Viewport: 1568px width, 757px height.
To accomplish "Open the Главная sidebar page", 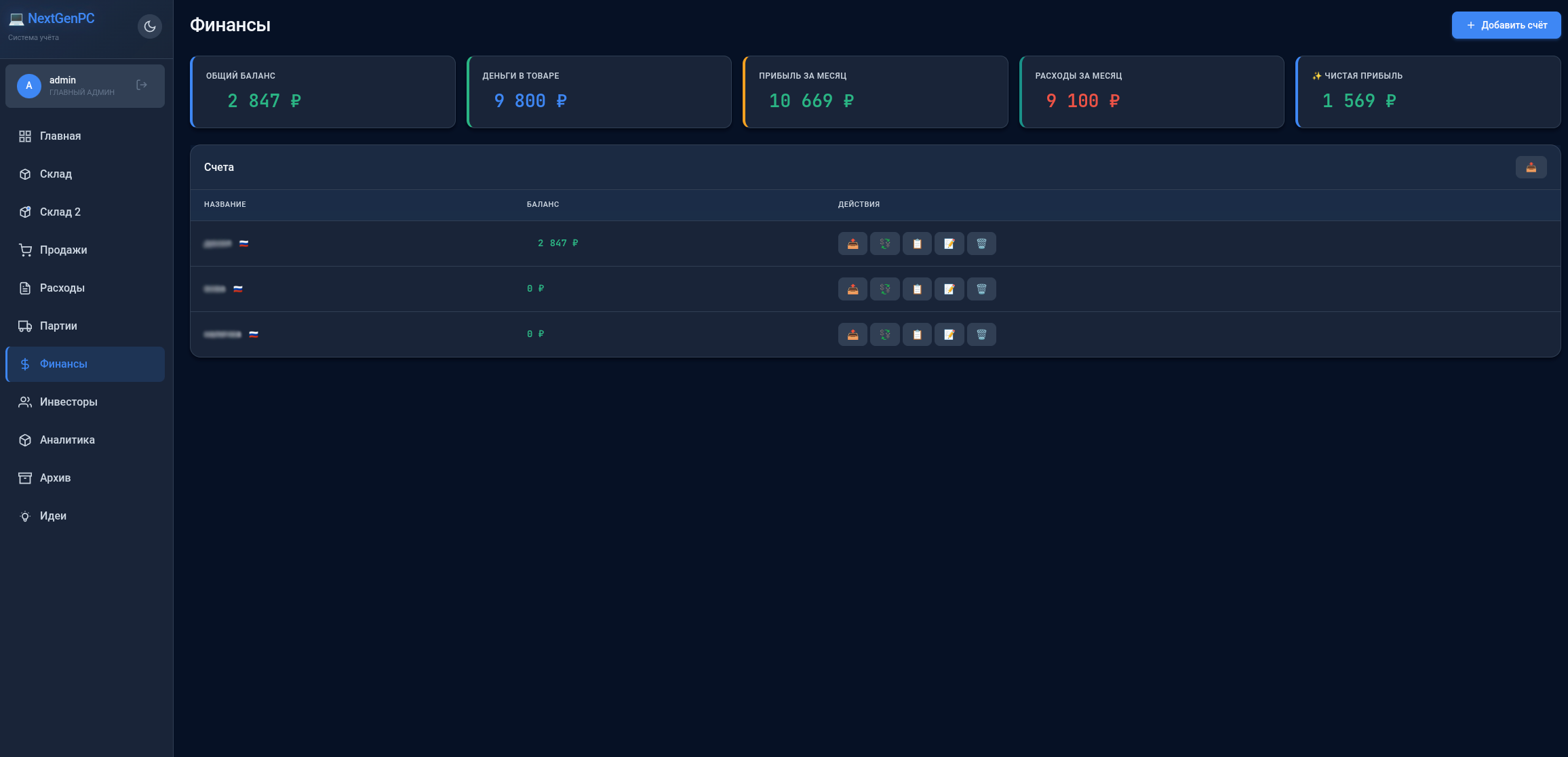I will click(x=85, y=136).
